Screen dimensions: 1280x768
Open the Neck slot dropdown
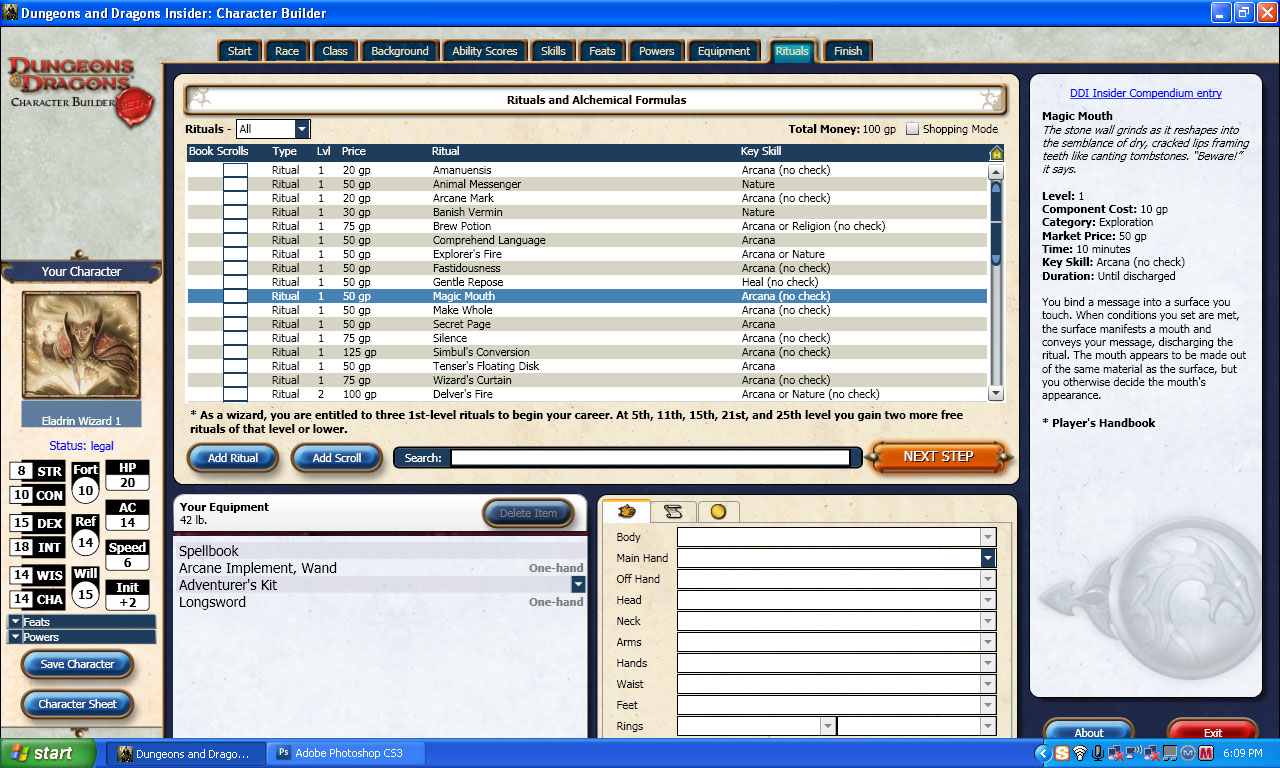point(988,621)
